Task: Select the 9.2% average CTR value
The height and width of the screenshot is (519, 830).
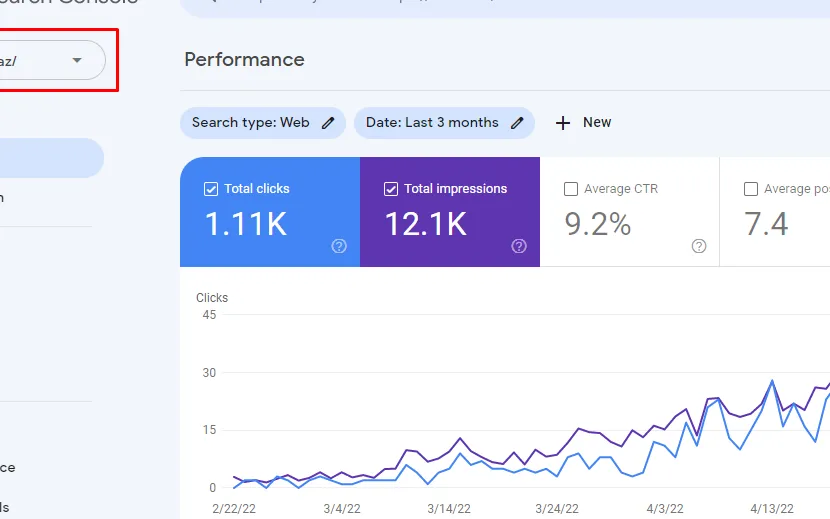Action: coord(598,224)
